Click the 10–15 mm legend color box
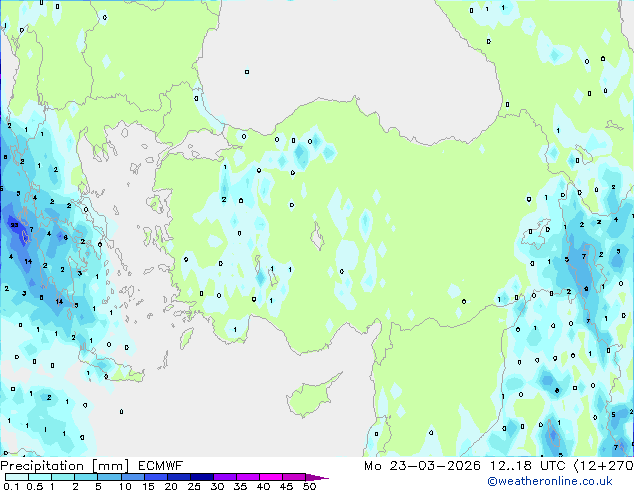 click(132, 477)
